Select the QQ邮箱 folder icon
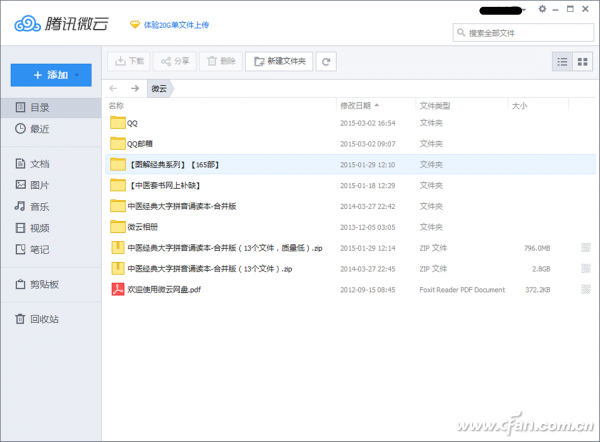 118,143
